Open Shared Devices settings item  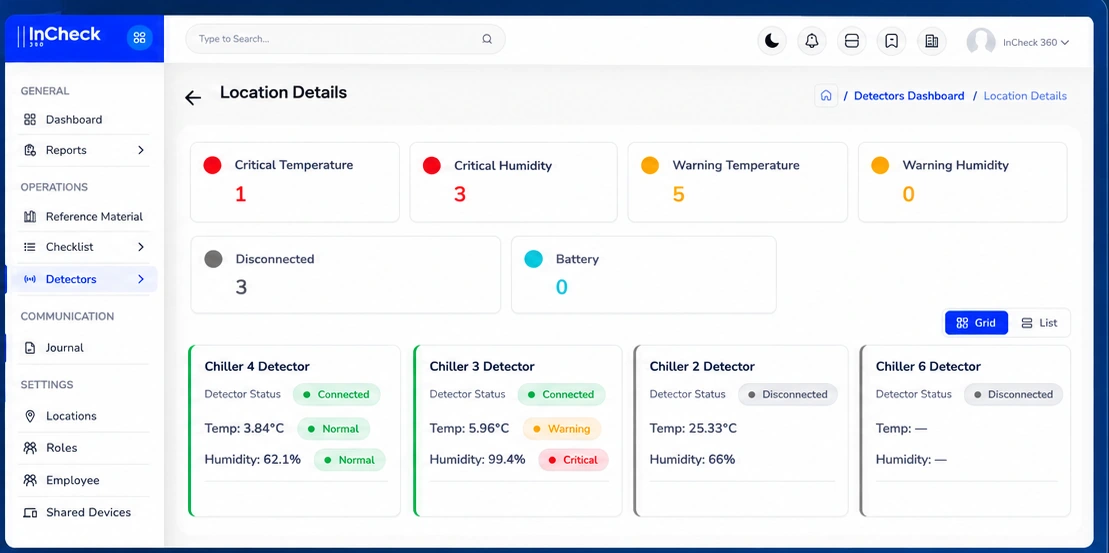[x=85, y=512]
